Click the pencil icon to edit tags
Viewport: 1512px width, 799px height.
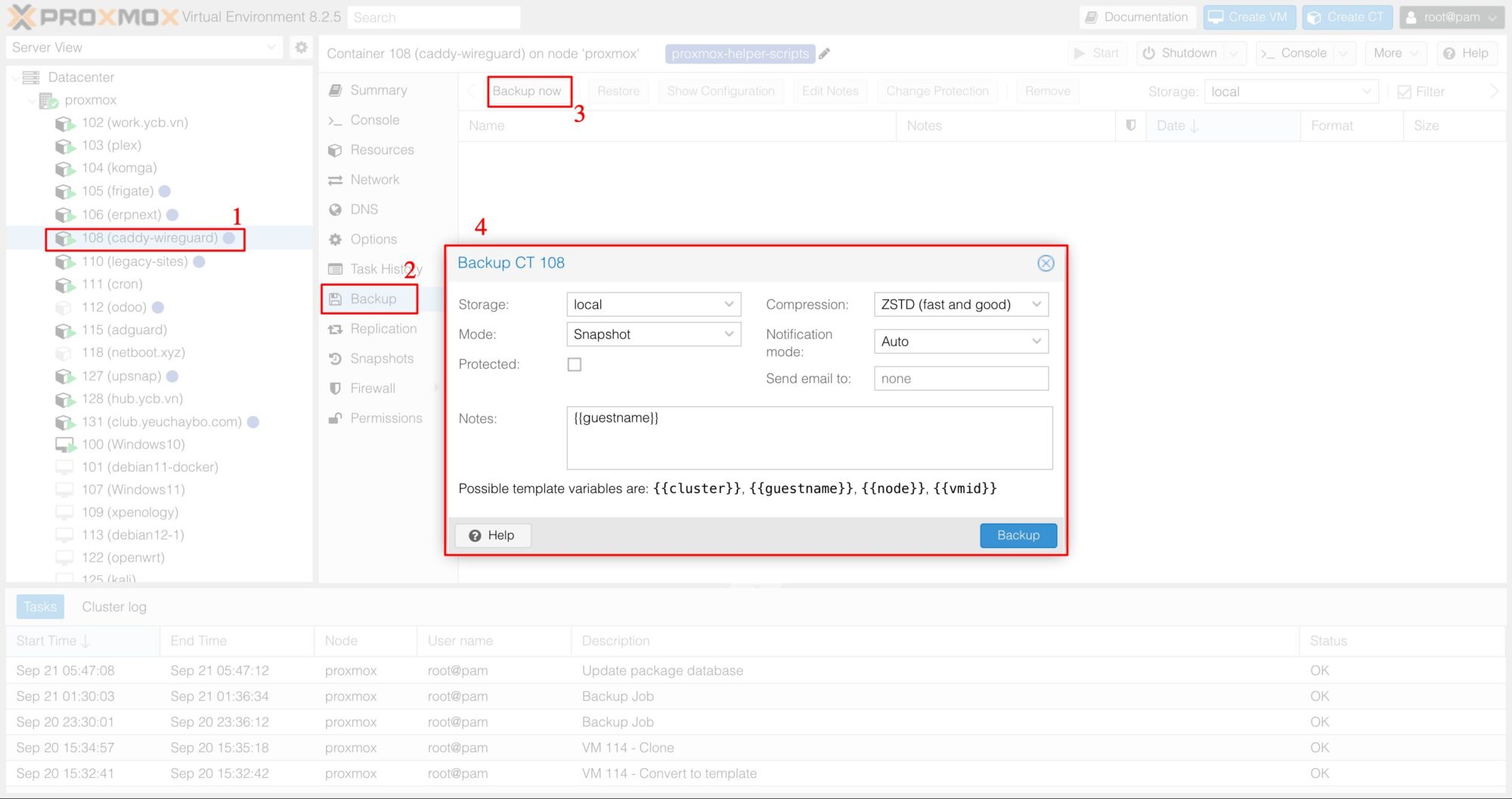tap(825, 54)
